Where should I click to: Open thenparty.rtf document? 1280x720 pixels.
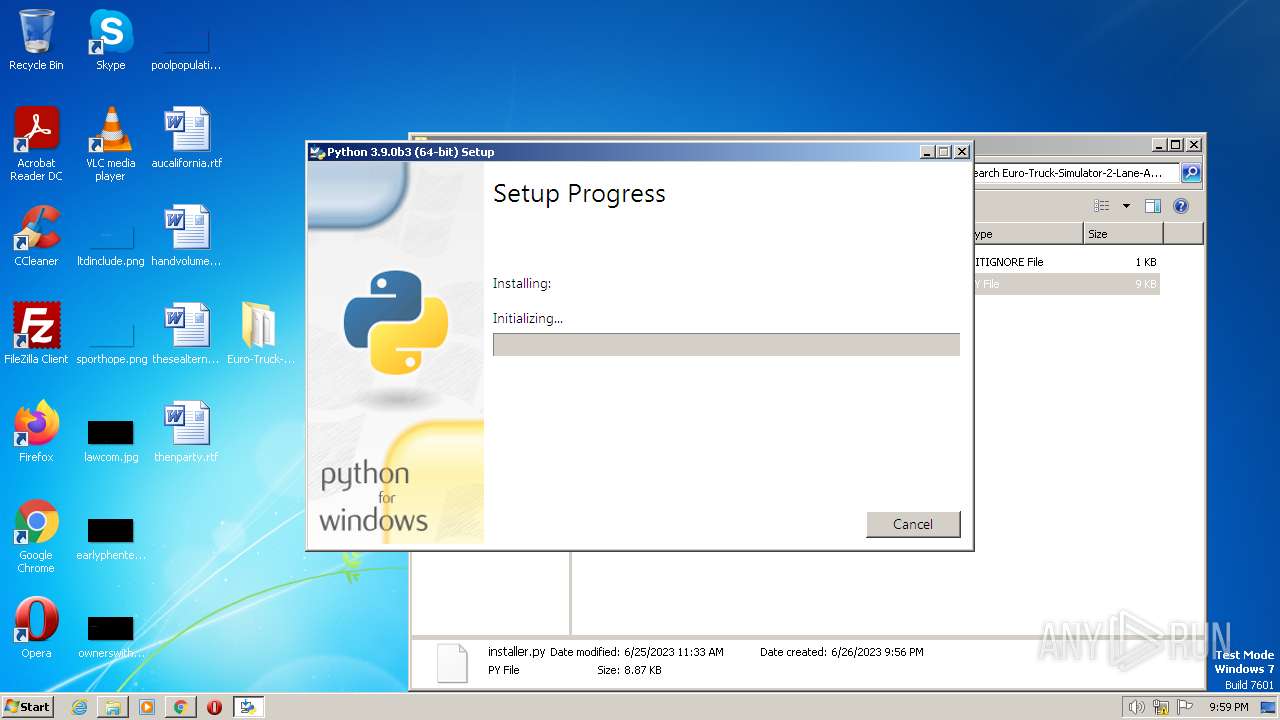[187, 432]
